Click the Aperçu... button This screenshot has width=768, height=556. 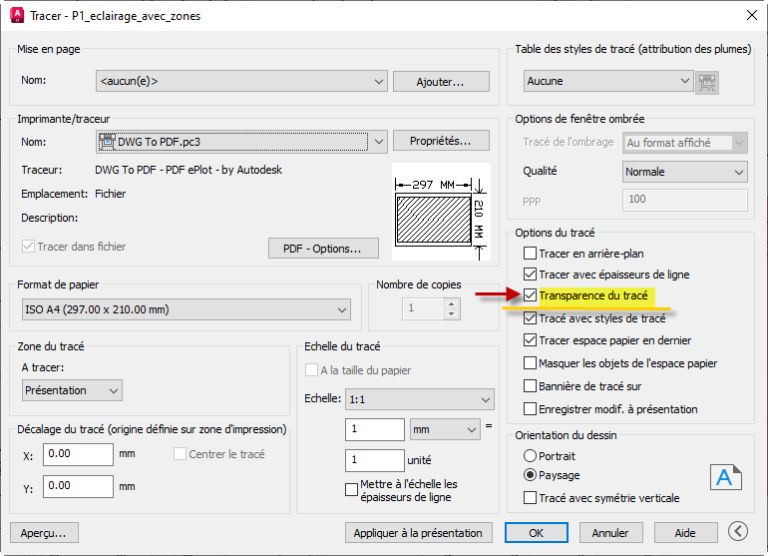(x=44, y=533)
